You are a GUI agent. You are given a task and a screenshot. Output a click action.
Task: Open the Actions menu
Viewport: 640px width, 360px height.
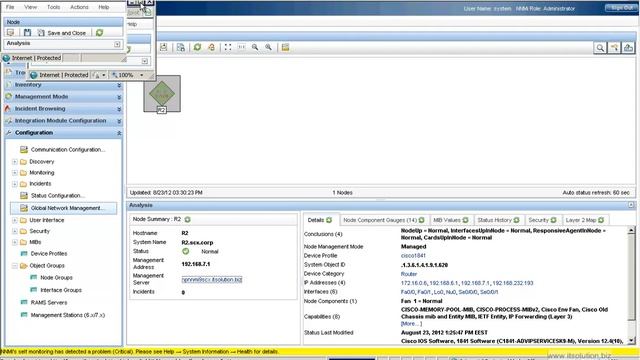tap(79, 7)
